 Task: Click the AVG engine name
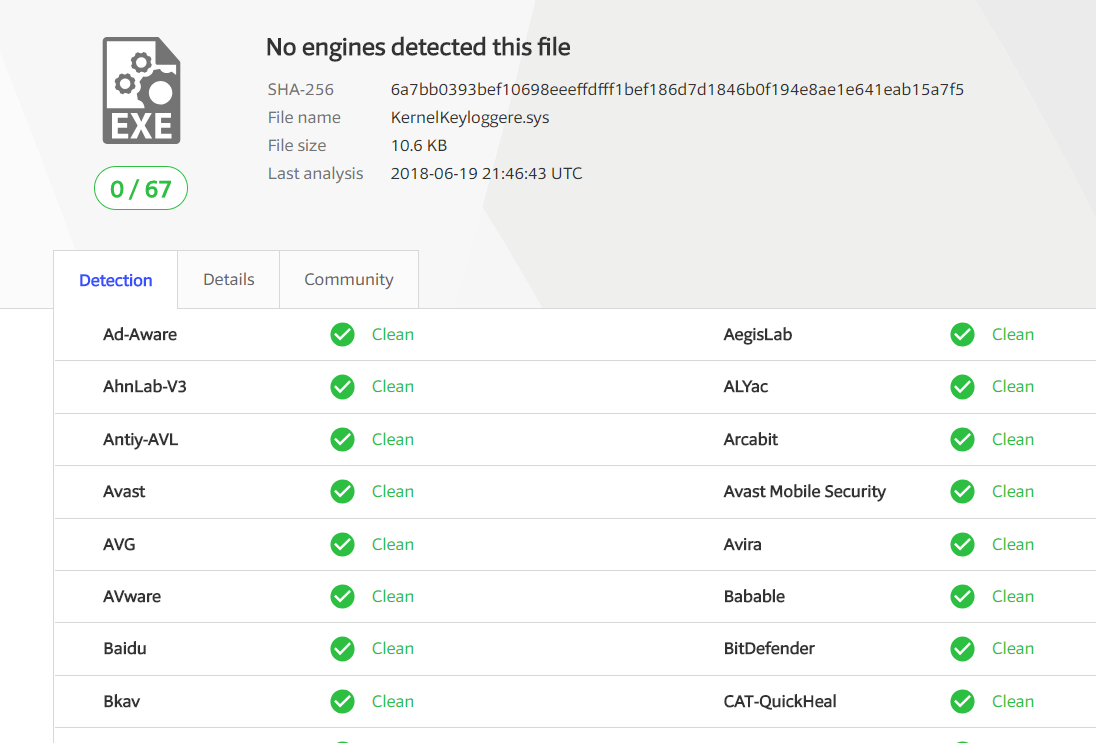[x=119, y=544]
